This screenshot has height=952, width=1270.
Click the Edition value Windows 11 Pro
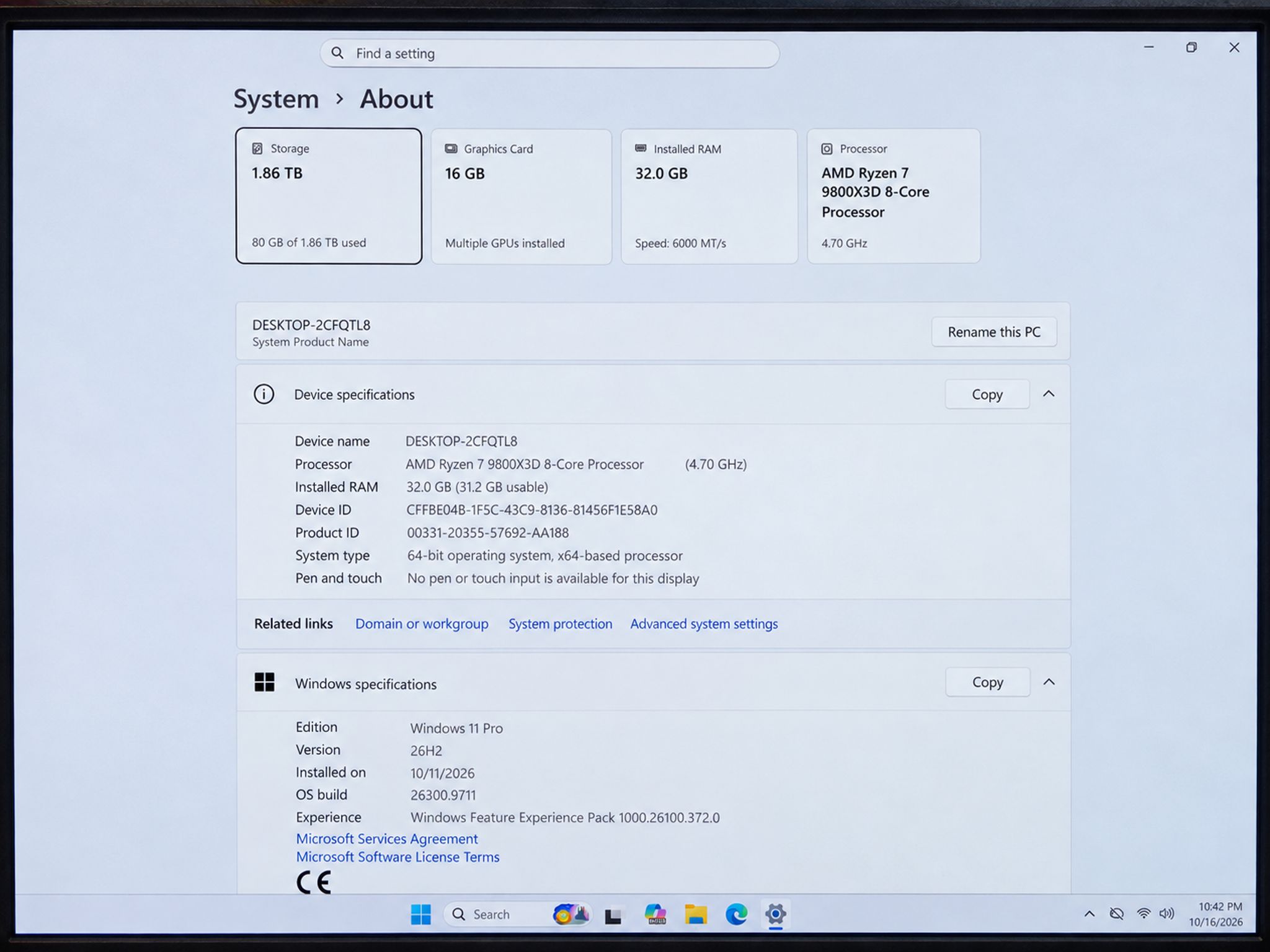[456, 728]
